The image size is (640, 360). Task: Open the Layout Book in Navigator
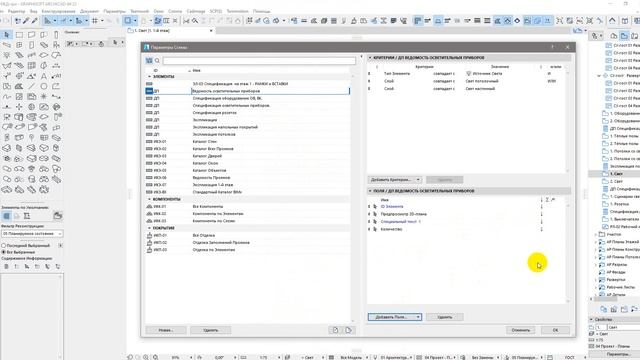click(635, 36)
